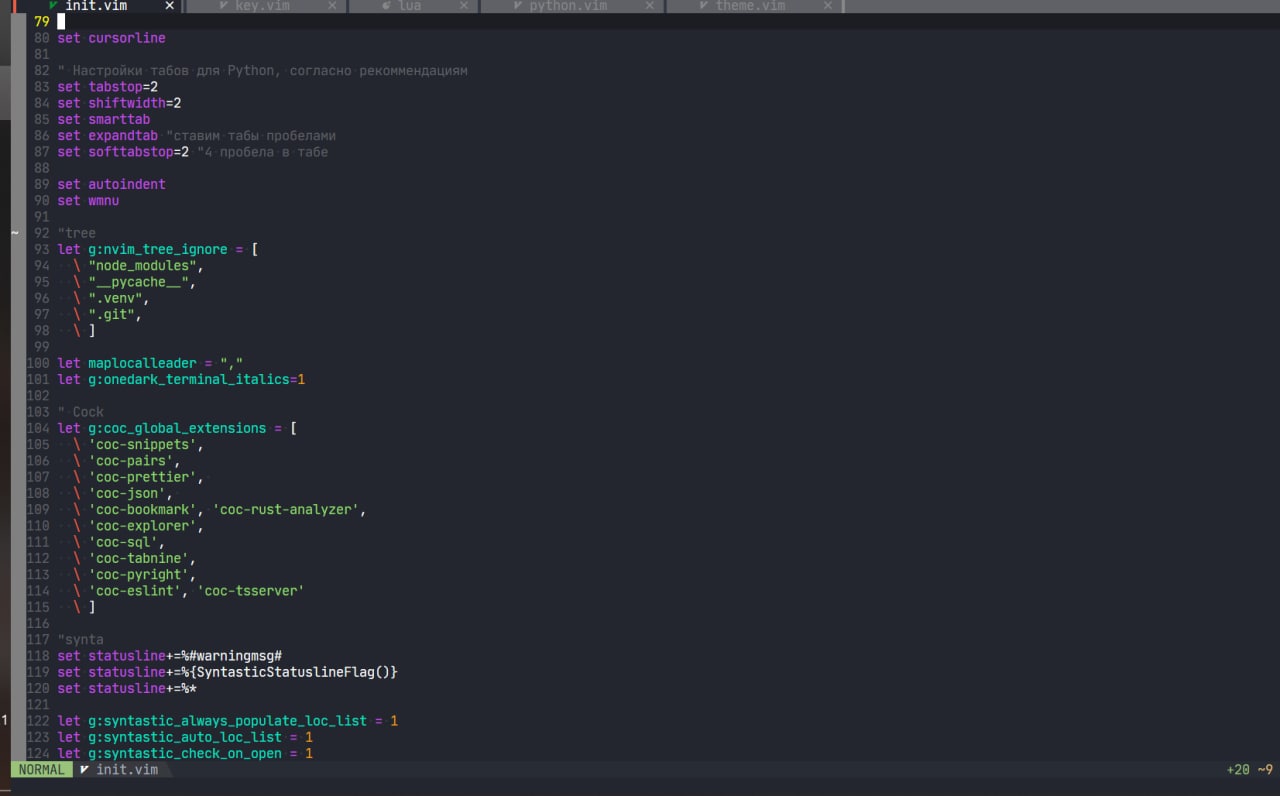Click the cursor on line 79
The height and width of the screenshot is (796, 1280).
click(x=61, y=21)
